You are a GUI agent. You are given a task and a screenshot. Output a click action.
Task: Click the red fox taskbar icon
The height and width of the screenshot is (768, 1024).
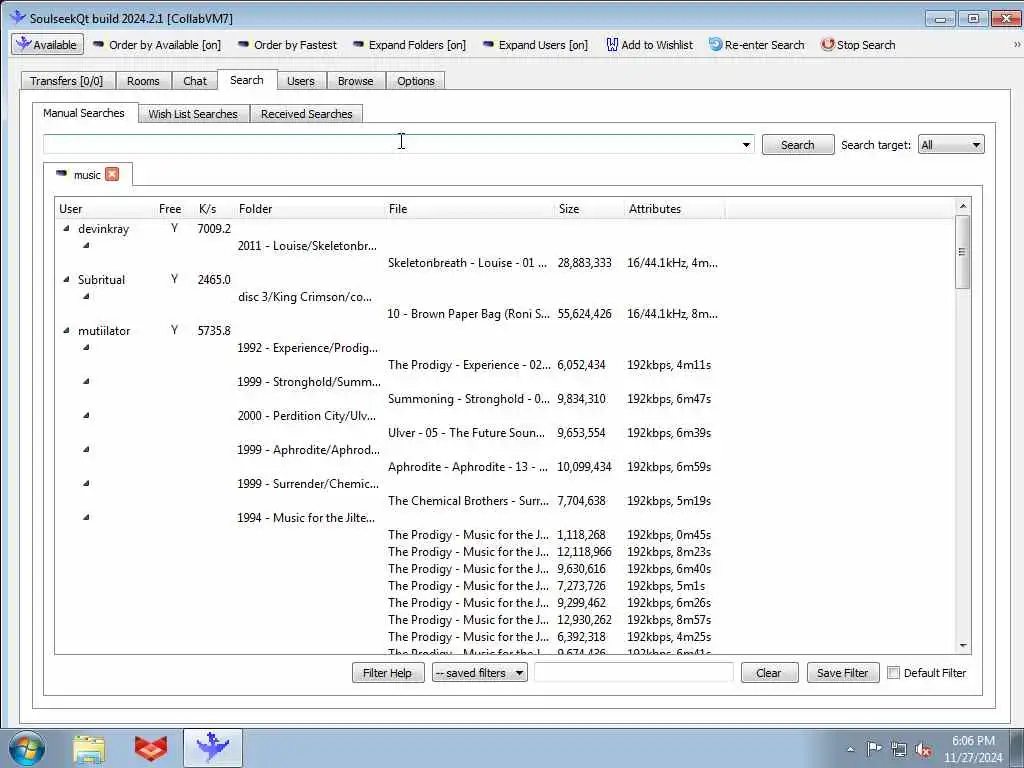click(151, 748)
